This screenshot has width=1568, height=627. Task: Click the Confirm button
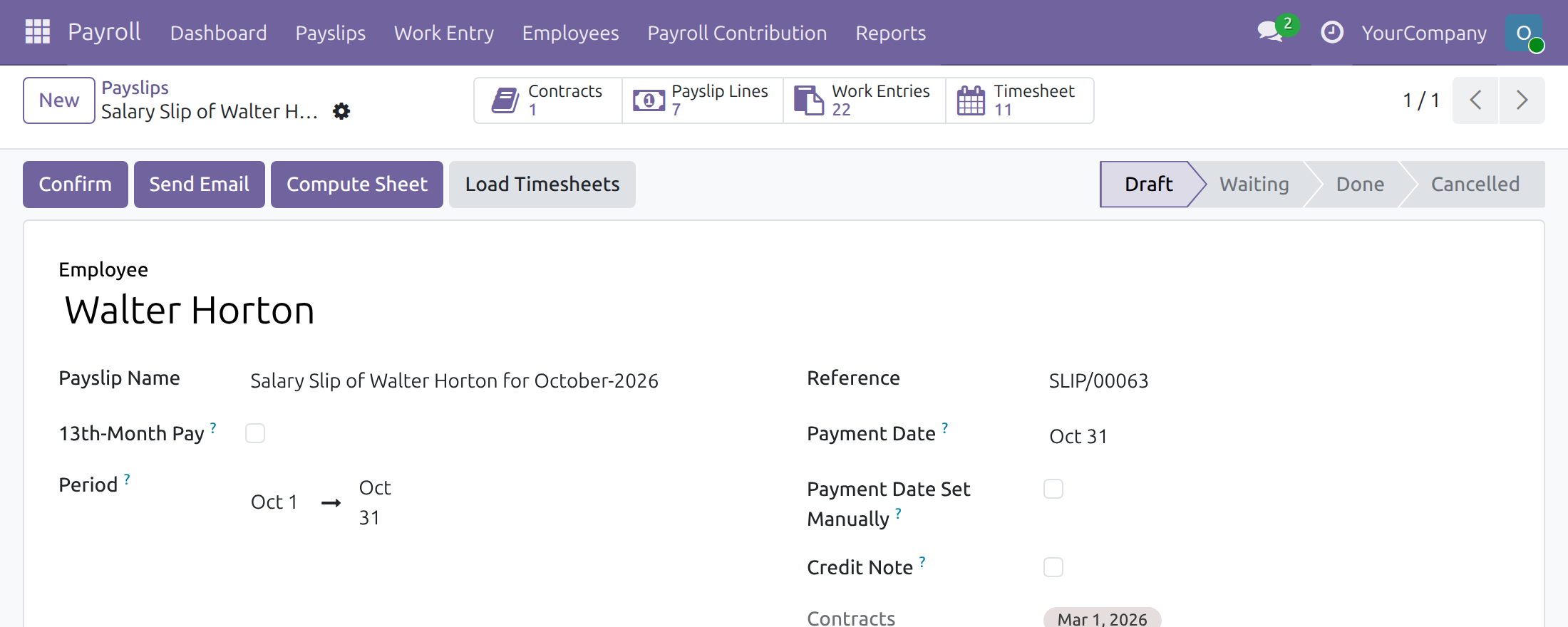point(76,185)
